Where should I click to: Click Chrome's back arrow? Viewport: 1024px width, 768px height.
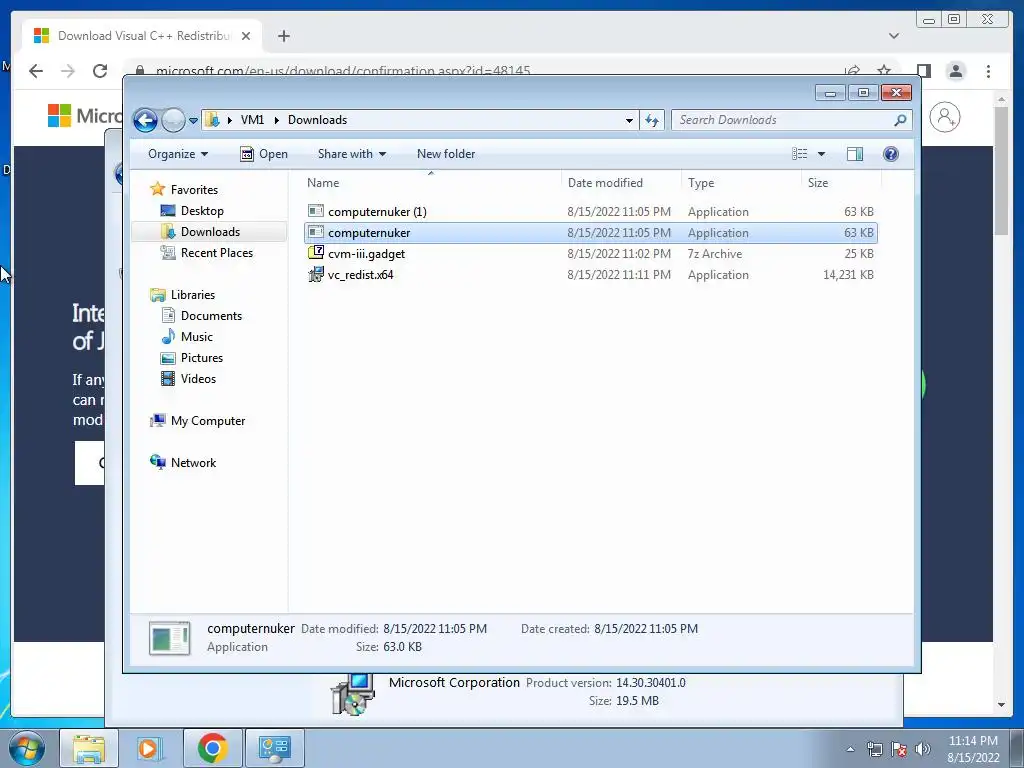coord(36,71)
